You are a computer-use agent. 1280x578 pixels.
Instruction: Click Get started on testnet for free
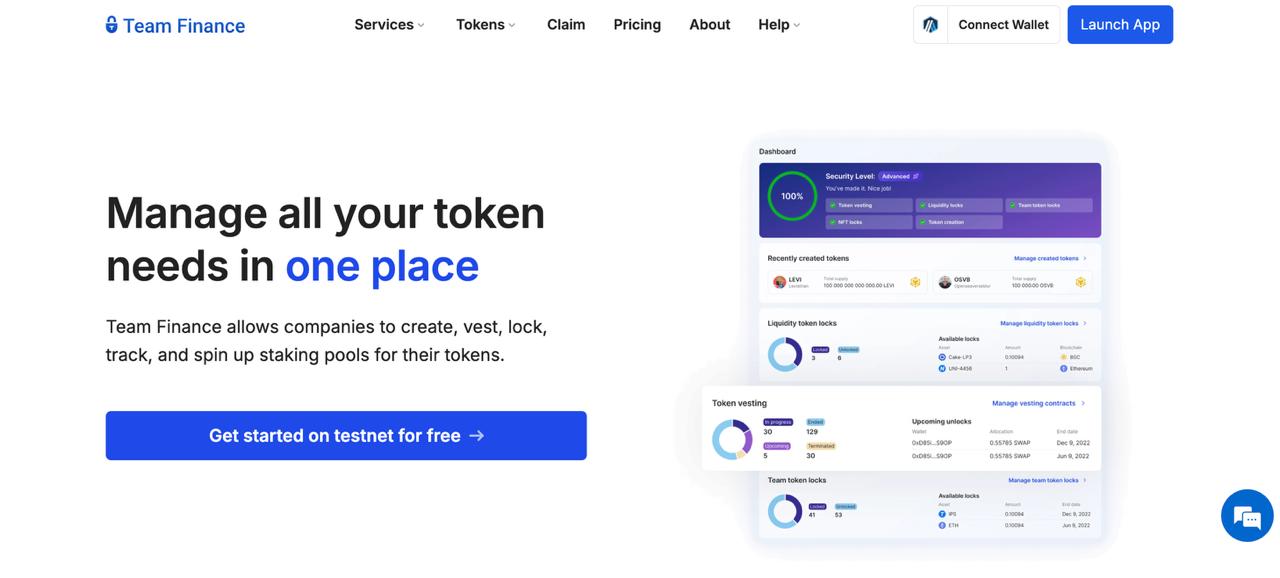click(x=346, y=436)
